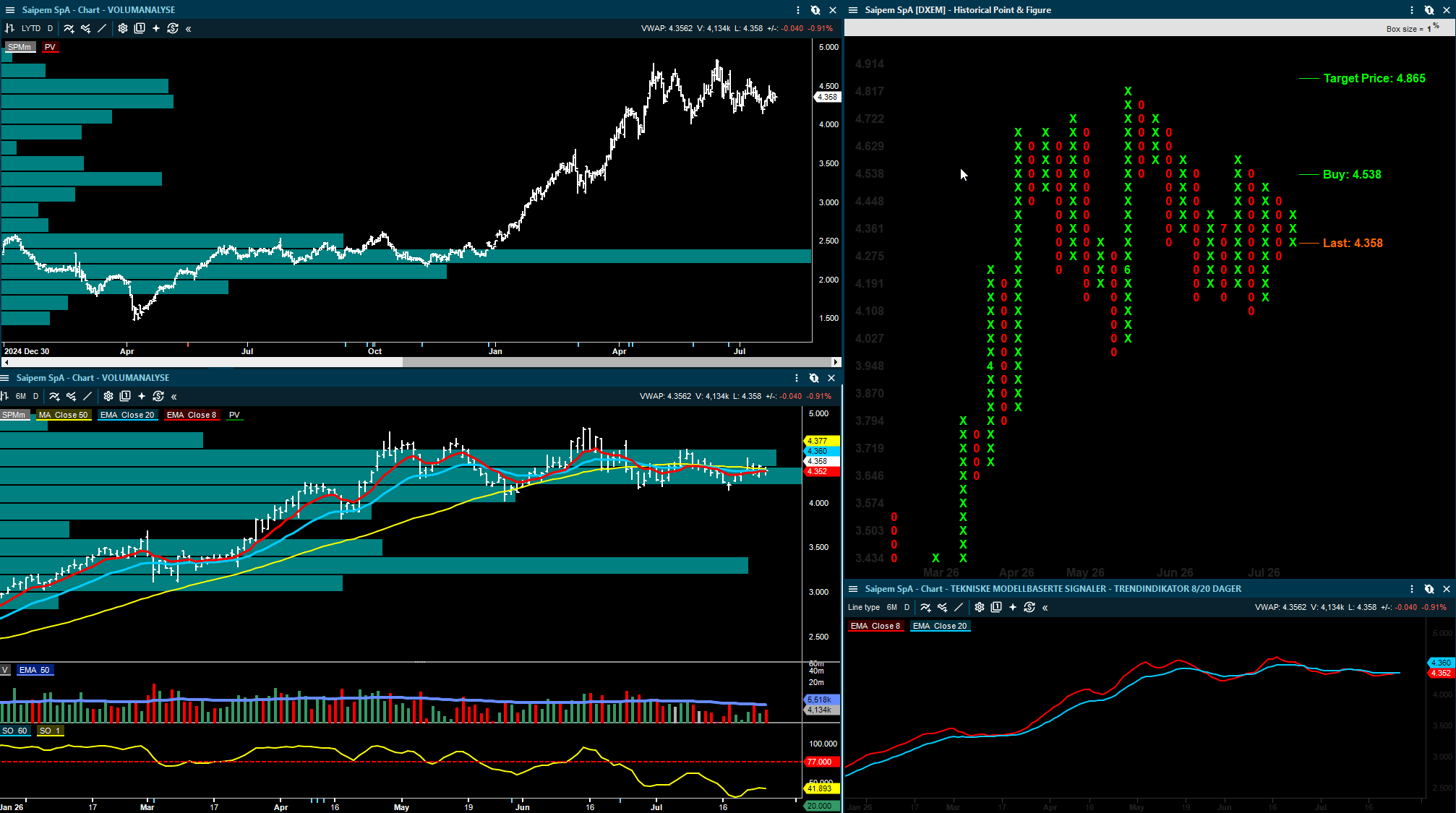Toggle the PV label in top-left chart
1456x813 pixels.
[x=50, y=47]
